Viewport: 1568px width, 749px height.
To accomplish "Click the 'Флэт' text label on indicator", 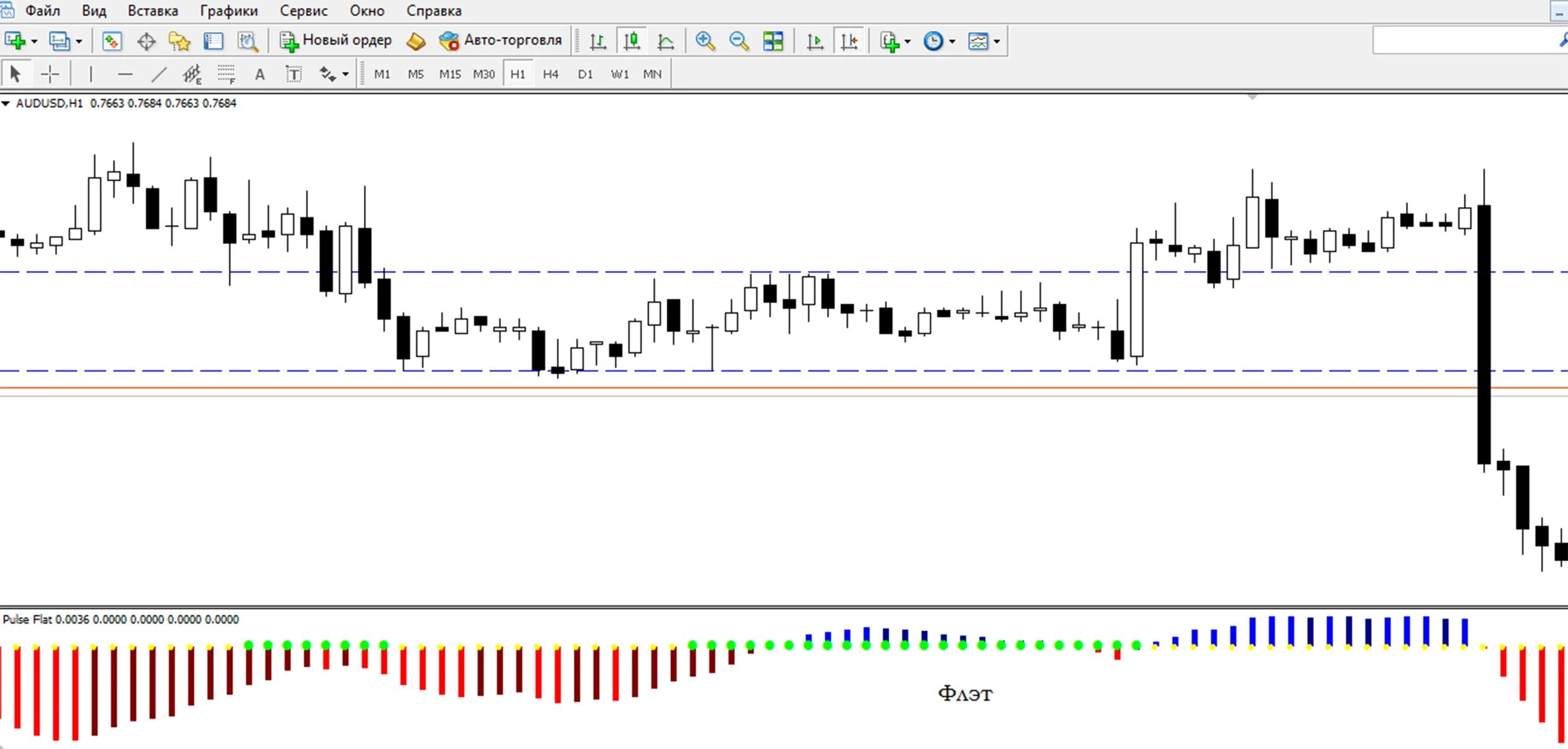I will pyautogui.click(x=965, y=694).
